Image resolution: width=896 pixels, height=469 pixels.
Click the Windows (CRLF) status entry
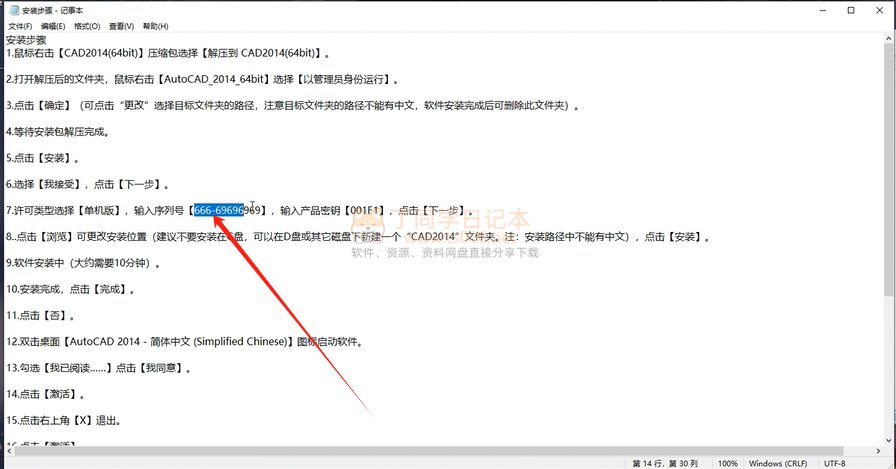point(778,463)
